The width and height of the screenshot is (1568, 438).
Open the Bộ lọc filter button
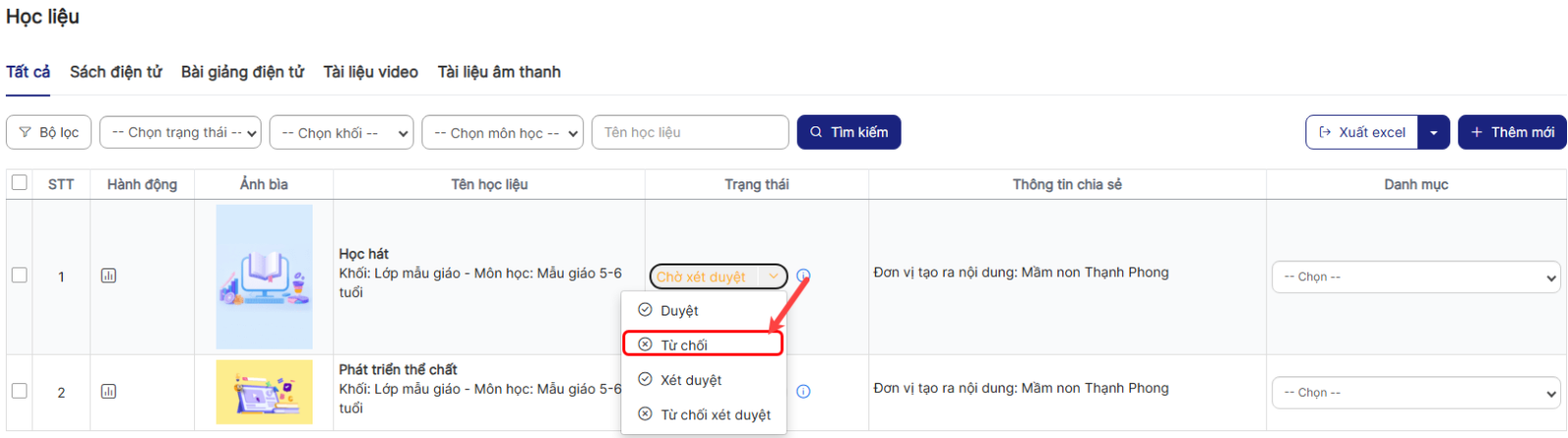point(49,132)
